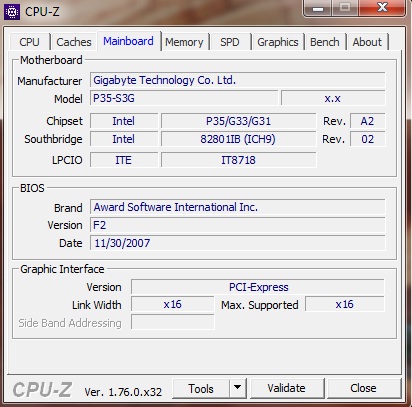
Task: Open the Bench tab
Action: [325, 42]
